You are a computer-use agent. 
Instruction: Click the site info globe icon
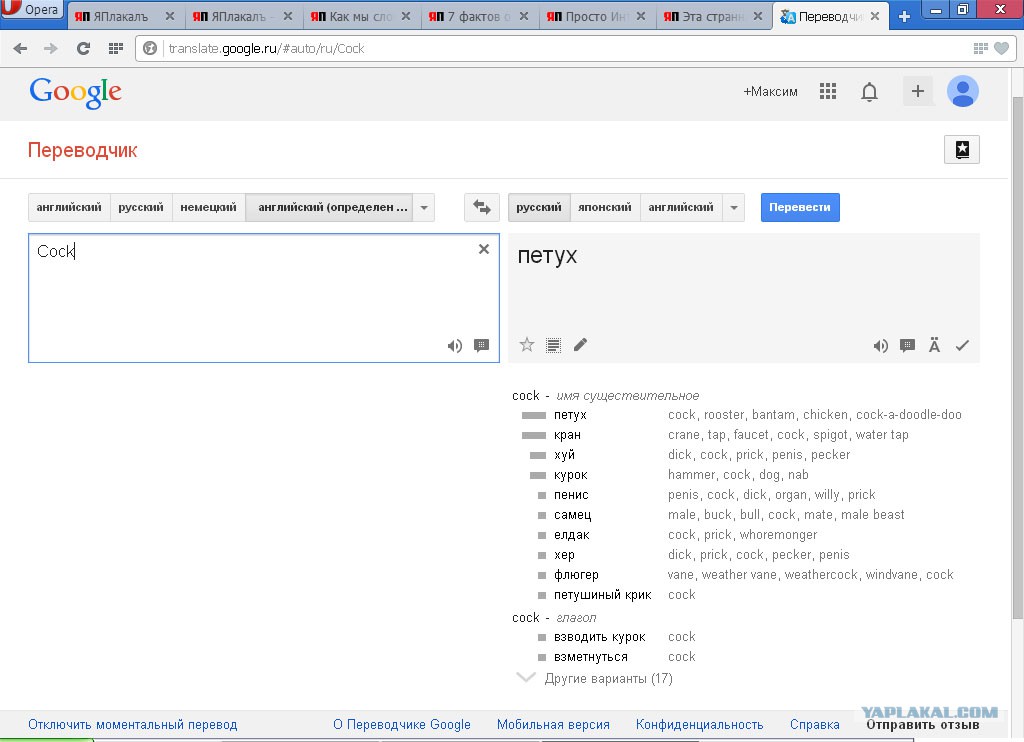150,48
